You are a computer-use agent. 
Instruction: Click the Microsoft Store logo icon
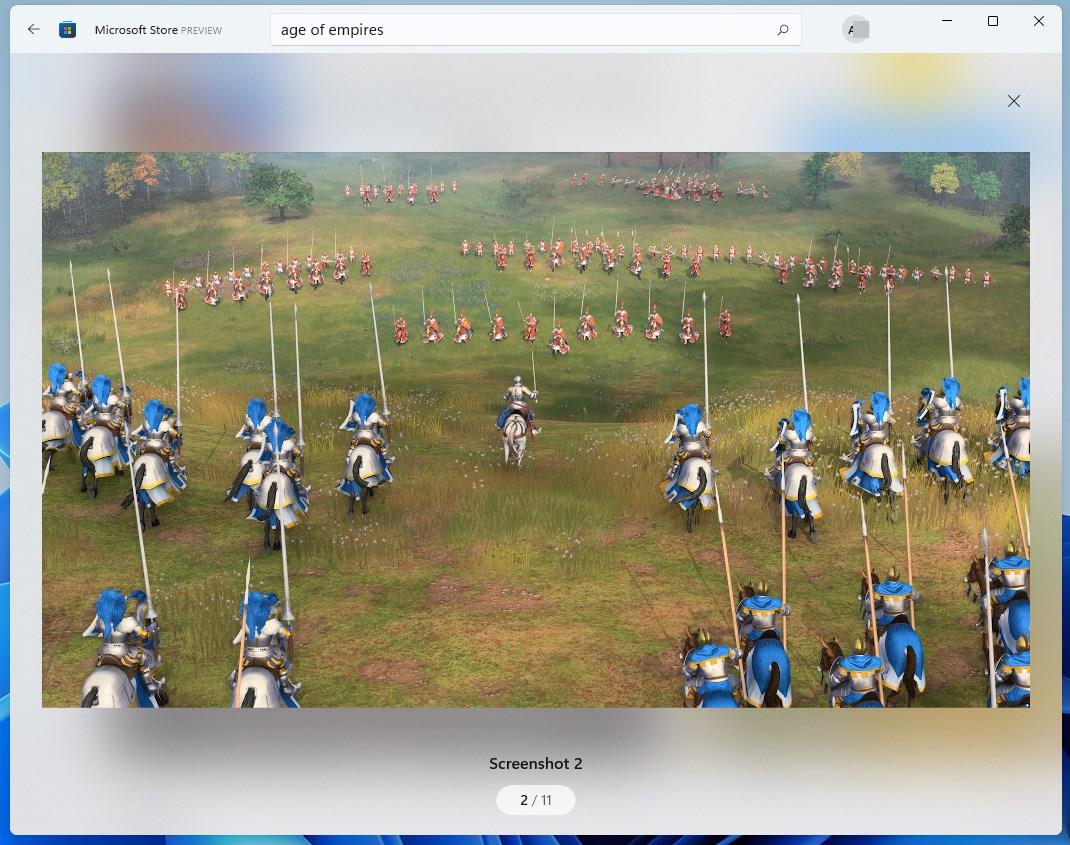coord(68,29)
